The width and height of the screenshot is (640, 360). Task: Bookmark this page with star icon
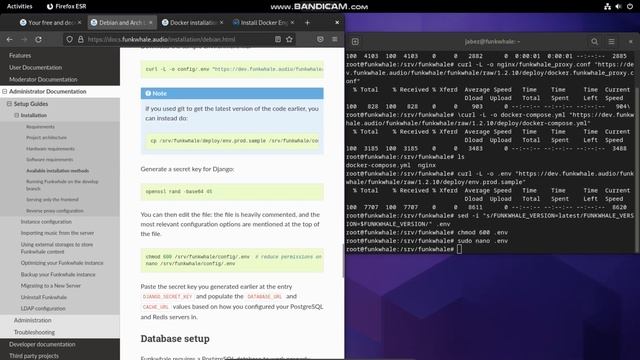[x=289, y=40]
